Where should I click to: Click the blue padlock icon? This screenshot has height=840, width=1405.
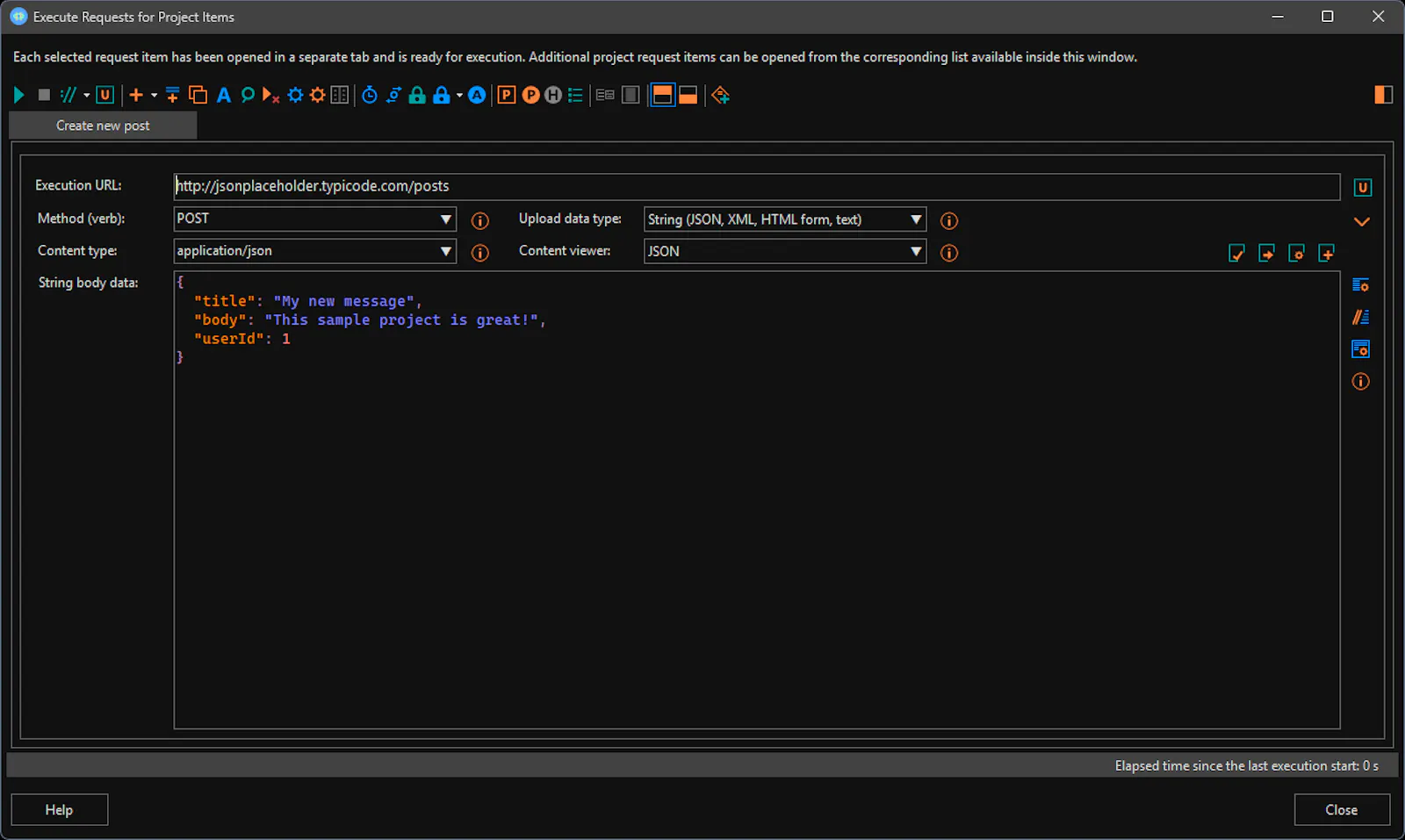[441, 95]
